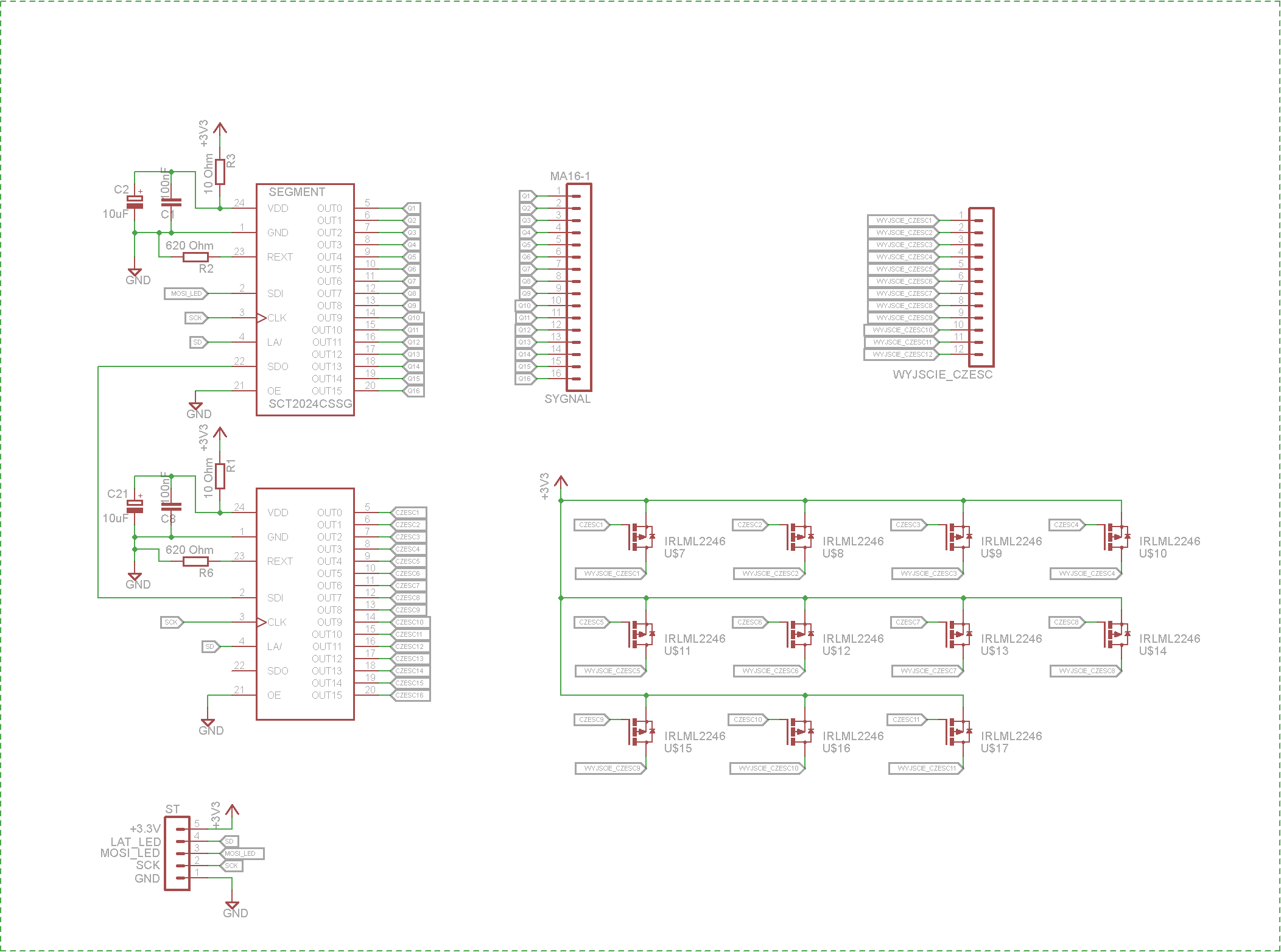1281x952 pixels.
Task: Click the IRLML2246 U$7 MOSFET symbol
Action: [x=640, y=537]
